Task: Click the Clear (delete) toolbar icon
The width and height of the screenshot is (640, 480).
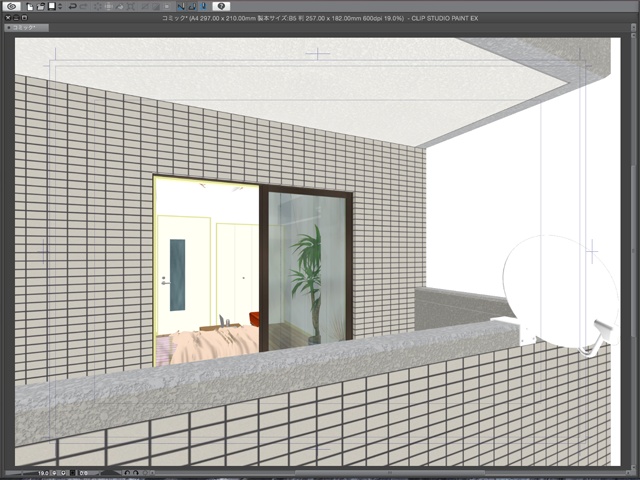Action: pyautogui.click(x=98, y=7)
